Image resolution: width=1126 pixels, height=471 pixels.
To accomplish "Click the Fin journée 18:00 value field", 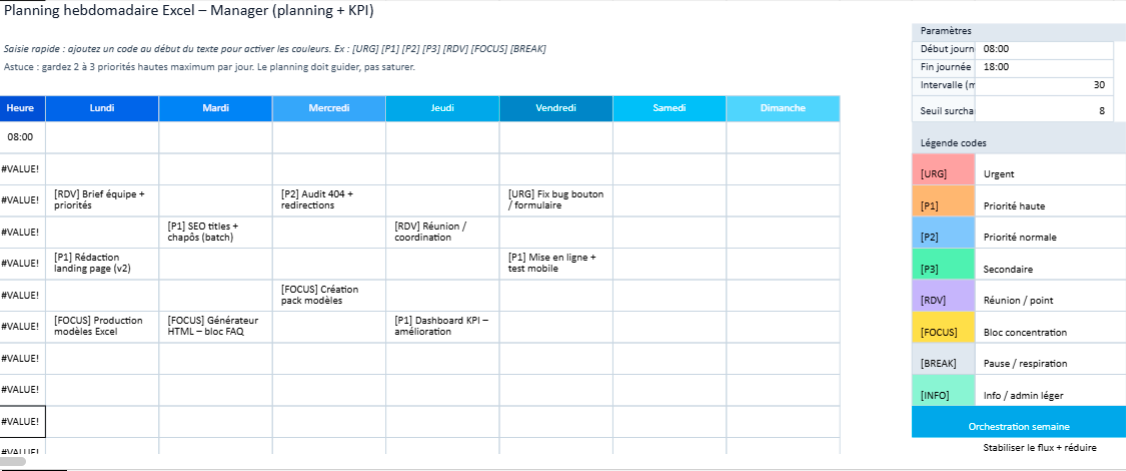I will click(1045, 67).
